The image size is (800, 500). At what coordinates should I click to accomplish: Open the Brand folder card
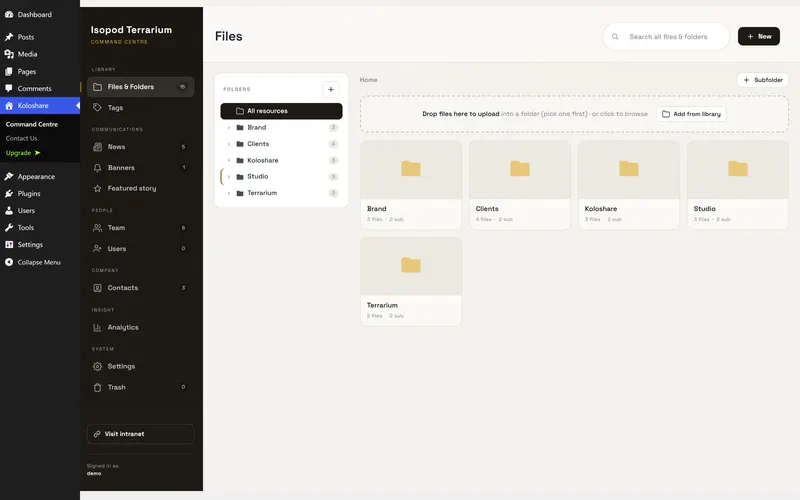coord(411,185)
